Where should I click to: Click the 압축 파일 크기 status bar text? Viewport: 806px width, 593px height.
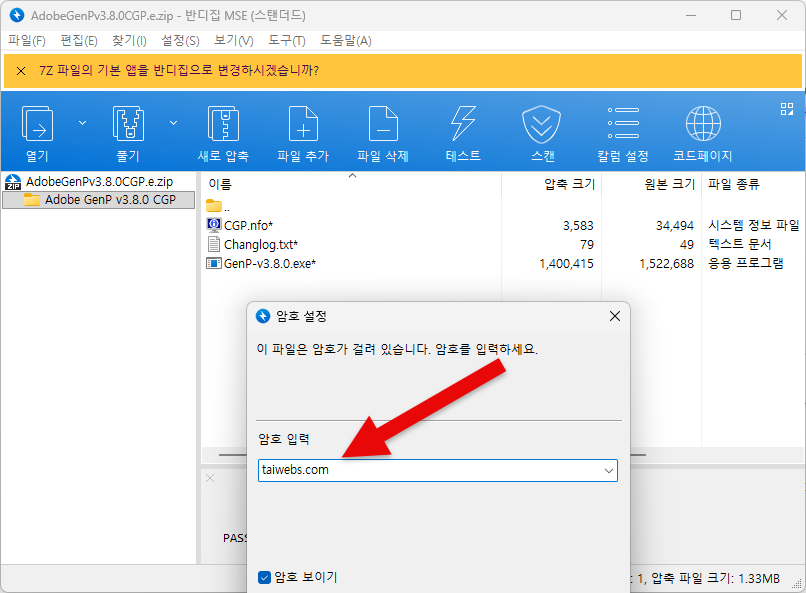715,579
